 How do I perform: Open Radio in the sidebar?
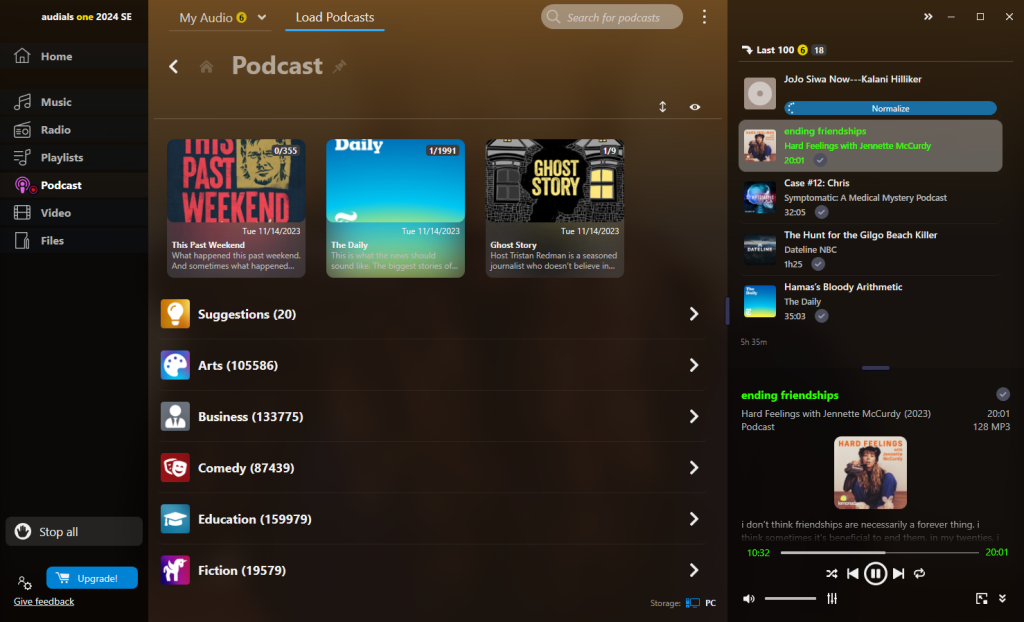click(55, 130)
